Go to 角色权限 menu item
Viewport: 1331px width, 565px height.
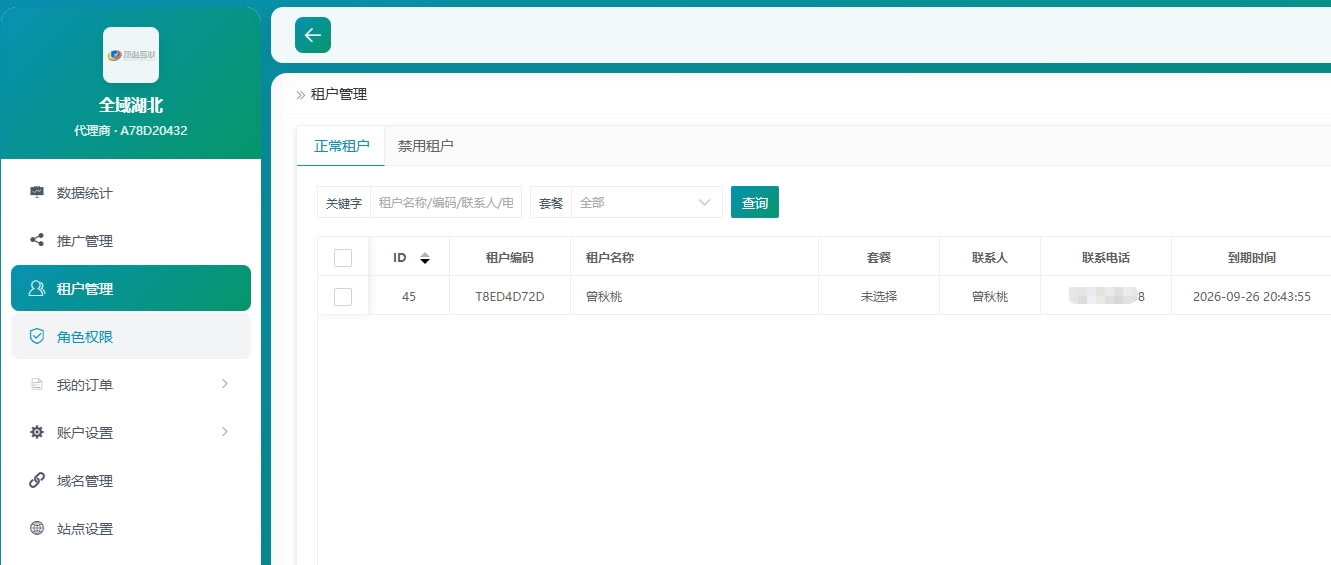coord(131,336)
